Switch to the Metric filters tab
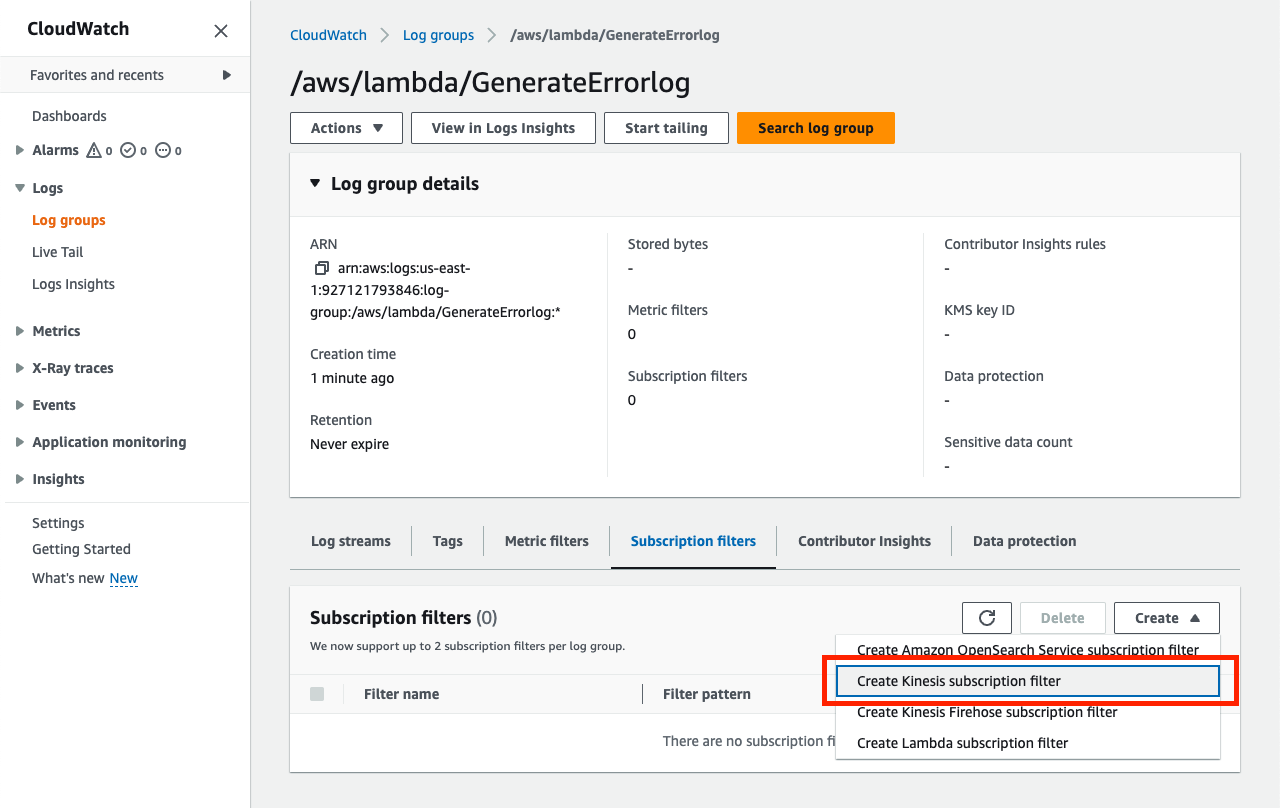The height and width of the screenshot is (808, 1280). tap(547, 541)
